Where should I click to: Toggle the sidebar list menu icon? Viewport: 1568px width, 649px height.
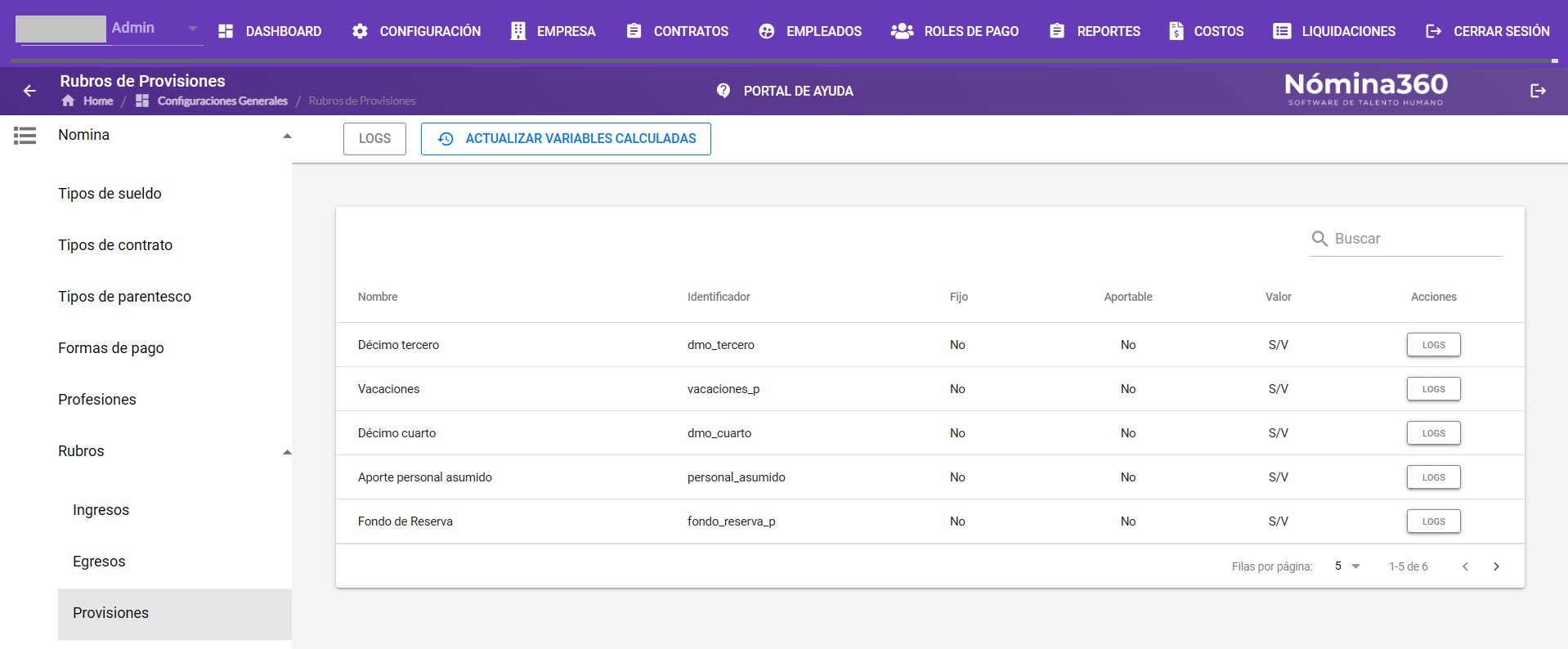(25, 135)
